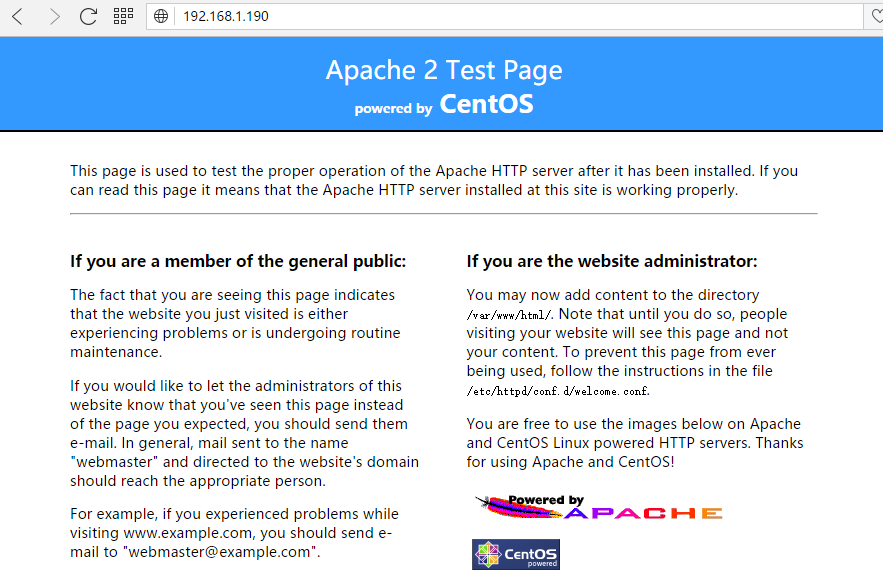The image size is (883, 586).
Task: Click the "website administrator" heading
Action: click(612, 262)
